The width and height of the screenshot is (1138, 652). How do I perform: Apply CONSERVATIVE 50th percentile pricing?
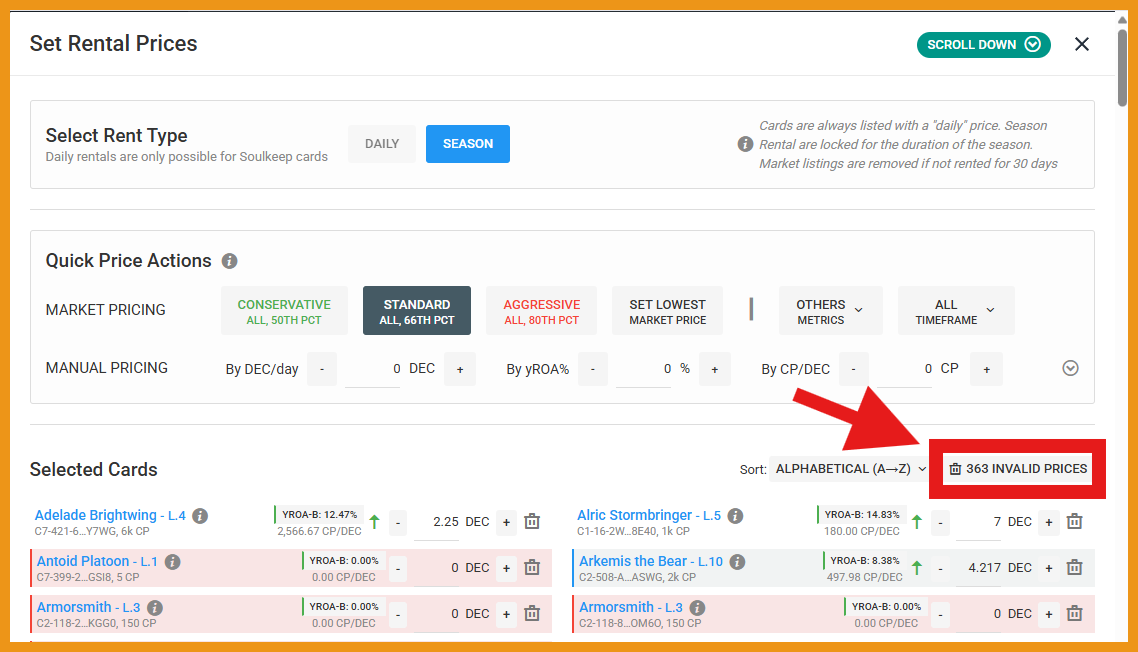pyautogui.click(x=283, y=311)
